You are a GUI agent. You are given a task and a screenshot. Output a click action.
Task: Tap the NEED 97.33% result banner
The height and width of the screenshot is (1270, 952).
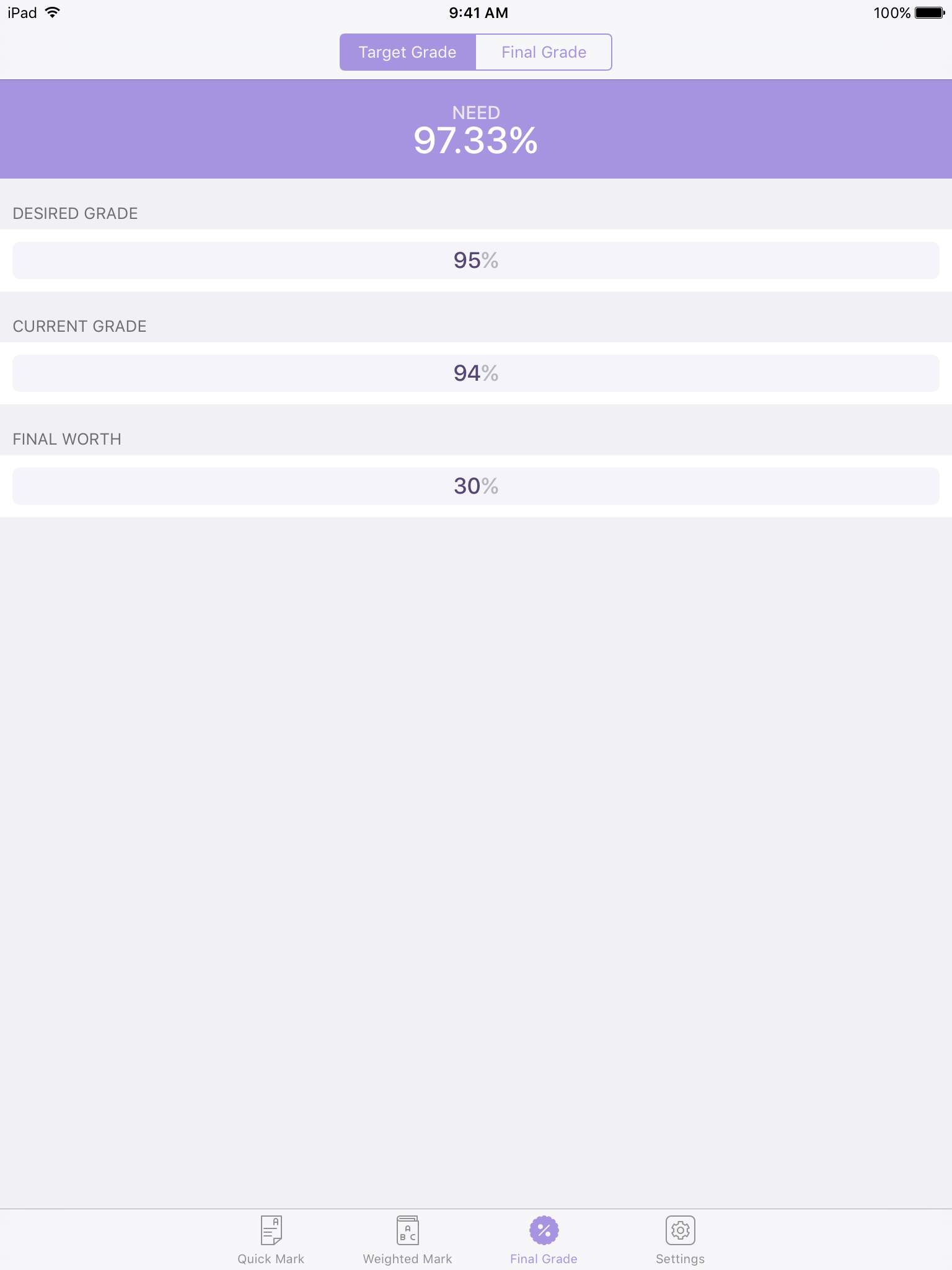pos(476,129)
